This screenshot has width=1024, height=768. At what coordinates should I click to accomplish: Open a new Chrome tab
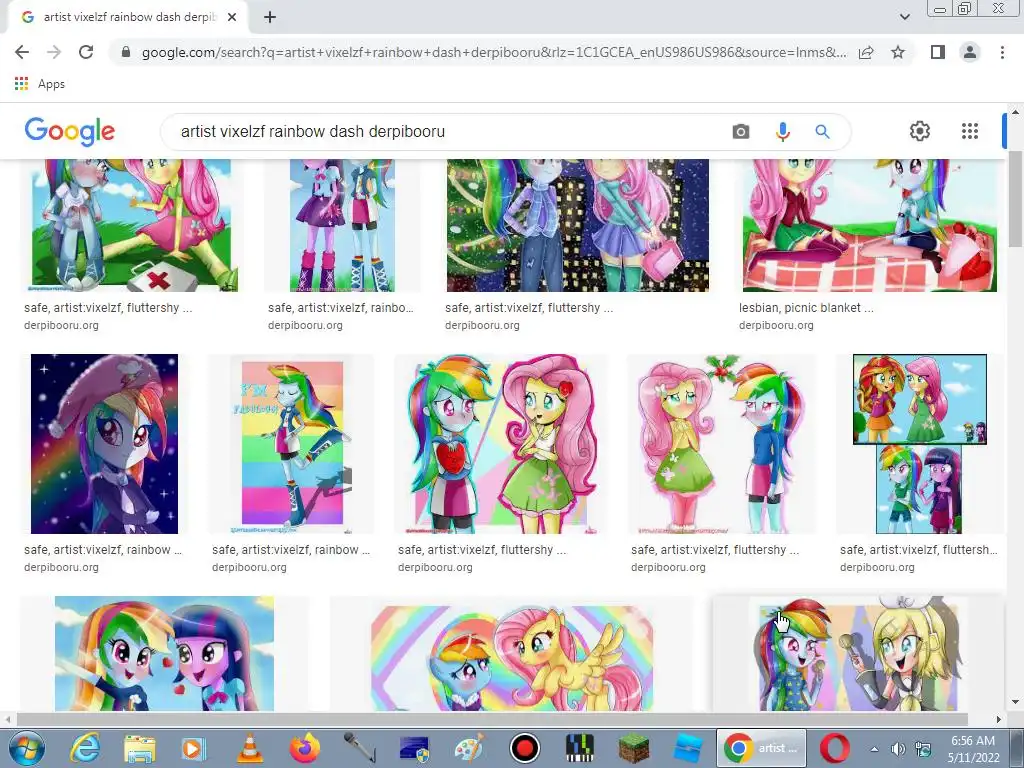270,18
